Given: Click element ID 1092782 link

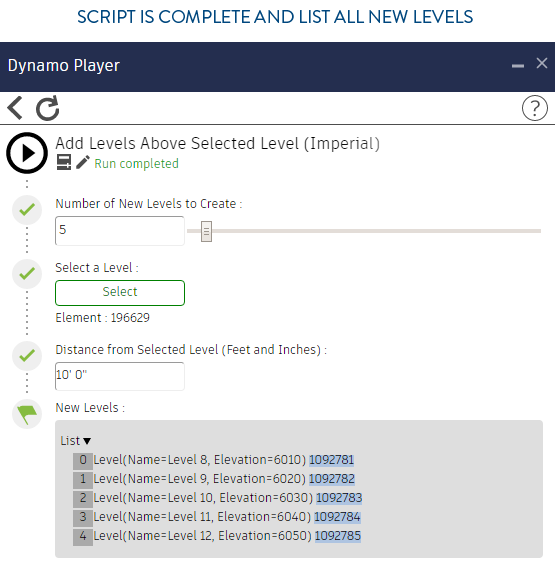Looking at the screenshot, I should [332, 479].
